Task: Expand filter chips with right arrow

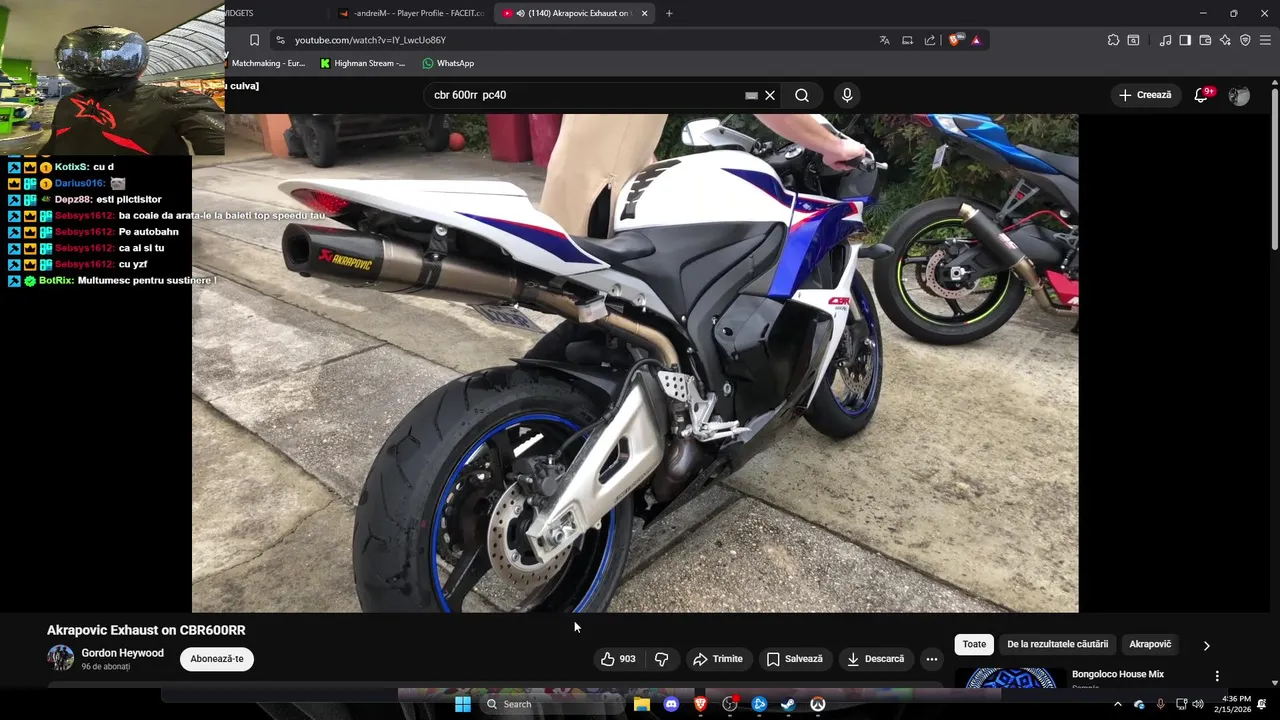Action: [x=1206, y=645]
